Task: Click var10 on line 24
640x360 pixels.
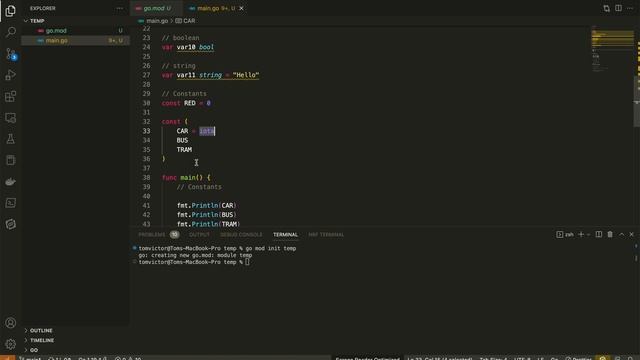Action: pos(186,47)
